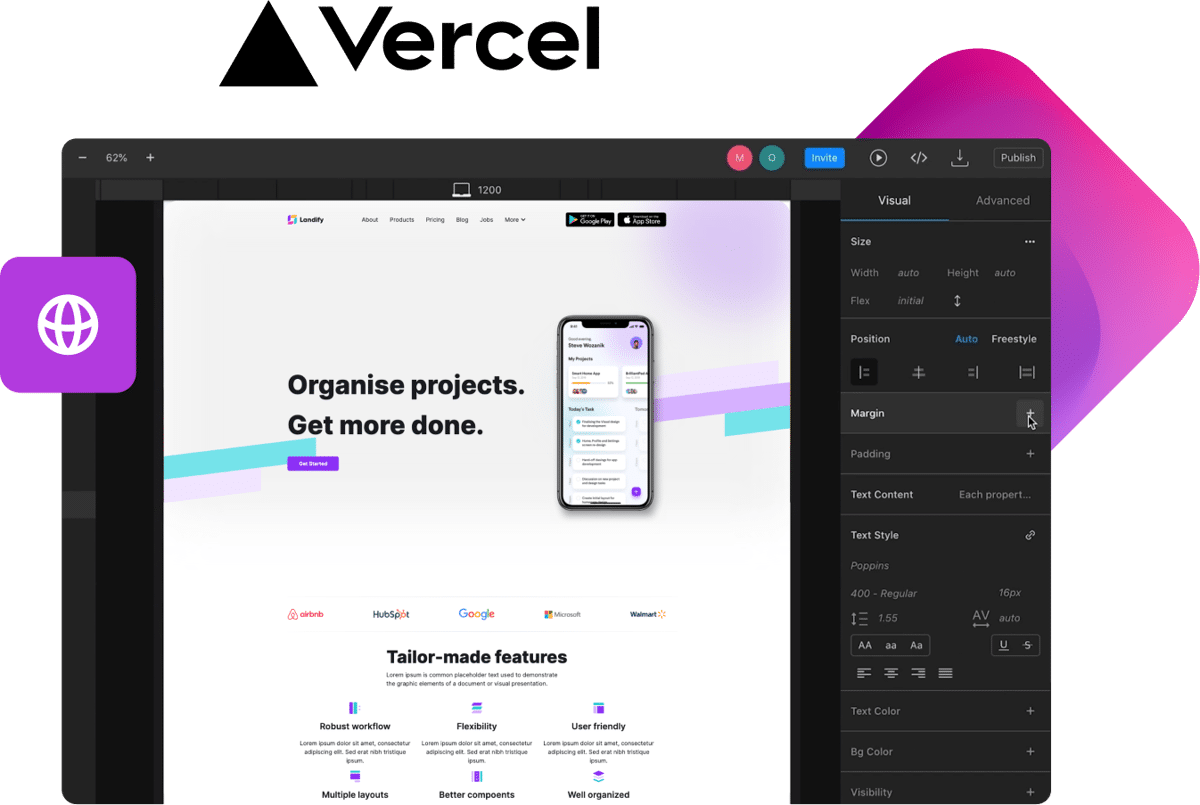Click the download icon next to Publish
The width and height of the screenshot is (1200, 805).
[x=959, y=157]
